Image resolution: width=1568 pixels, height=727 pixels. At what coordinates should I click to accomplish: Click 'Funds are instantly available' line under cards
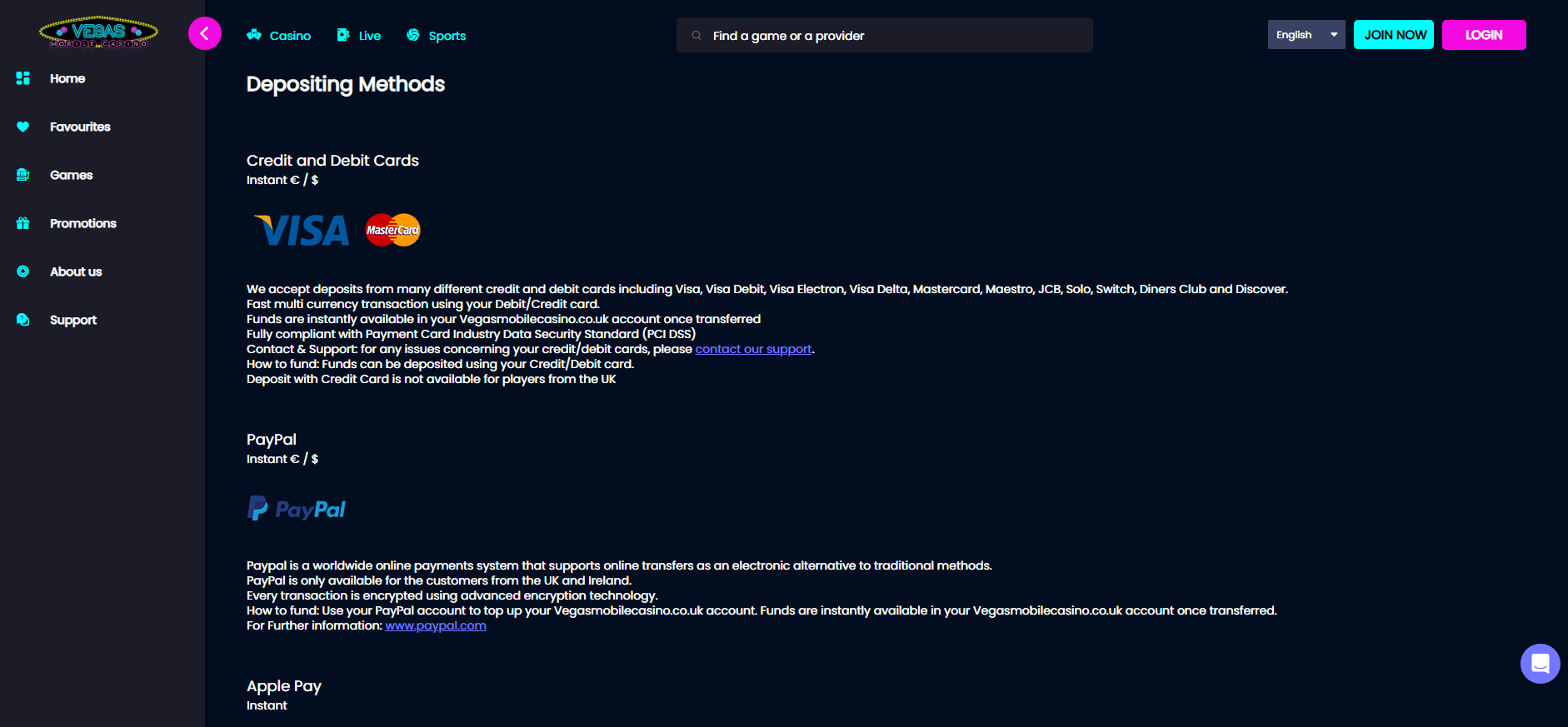click(x=503, y=319)
